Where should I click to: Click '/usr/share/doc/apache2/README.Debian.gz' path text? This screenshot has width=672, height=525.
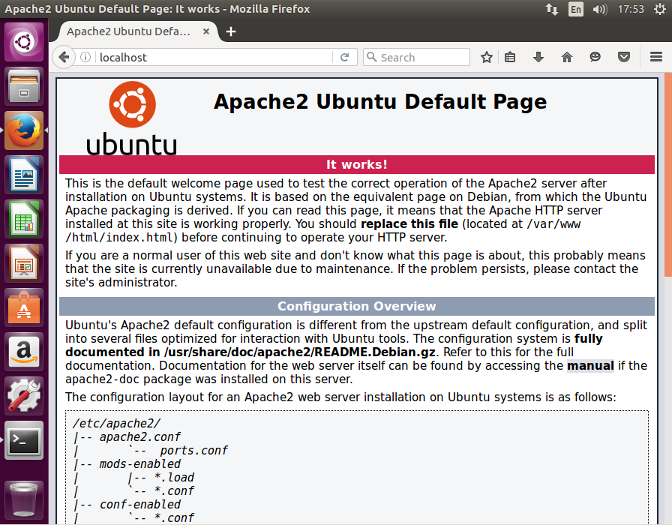[300, 352]
